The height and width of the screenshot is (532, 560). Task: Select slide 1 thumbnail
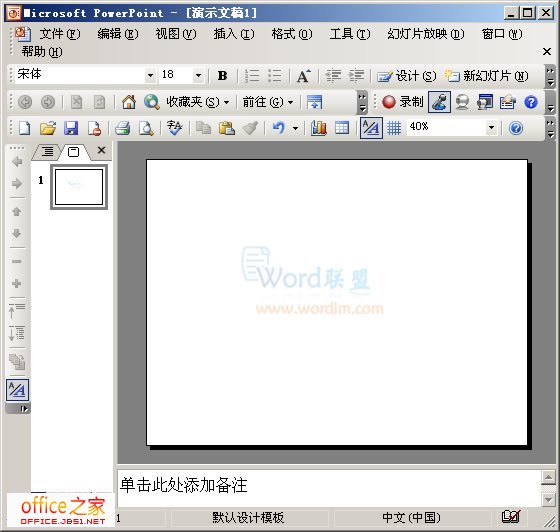pos(79,187)
